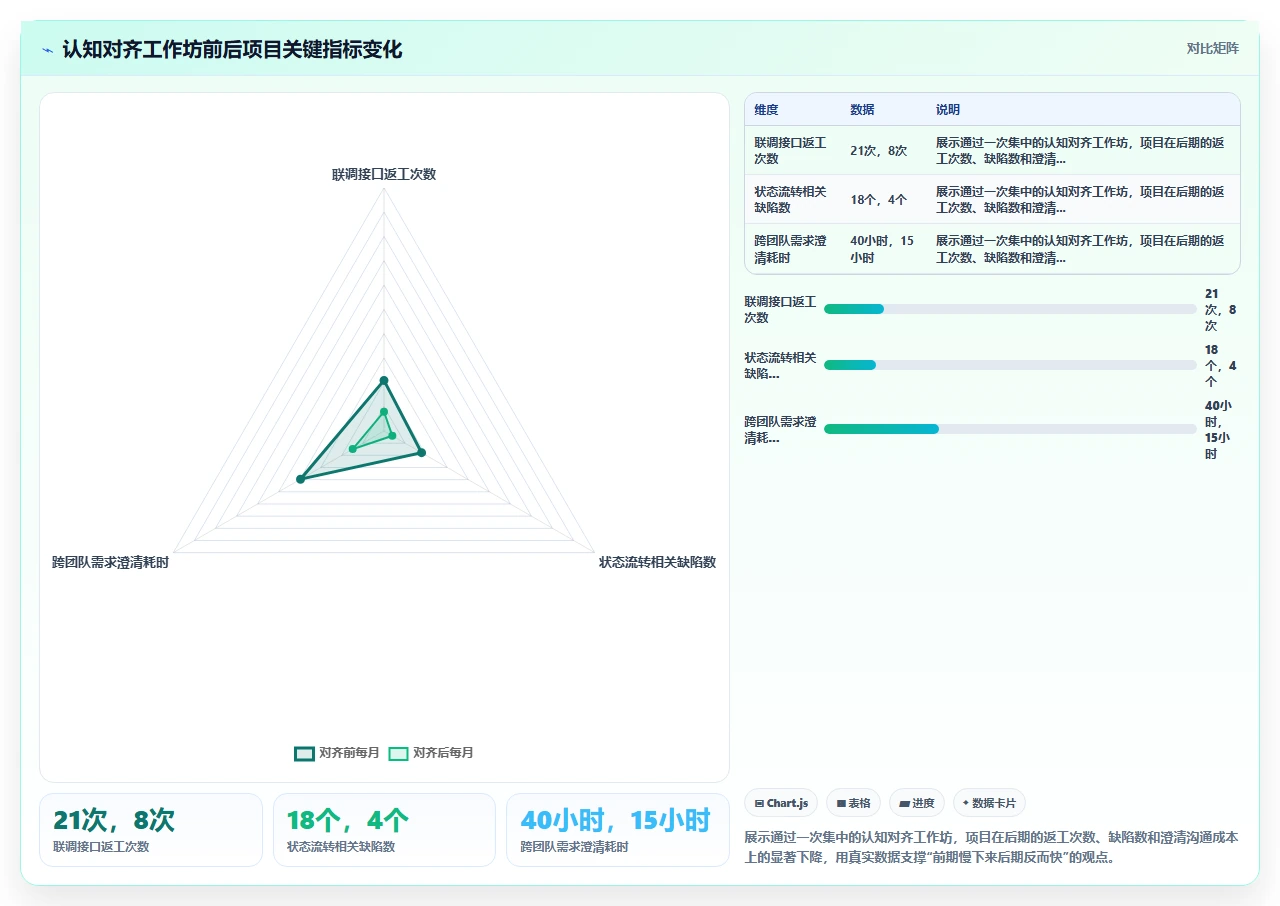Viewport: 1280px width, 906px height.
Task: Click the 对比矩阵 label at top right
Action: pos(1212,48)
